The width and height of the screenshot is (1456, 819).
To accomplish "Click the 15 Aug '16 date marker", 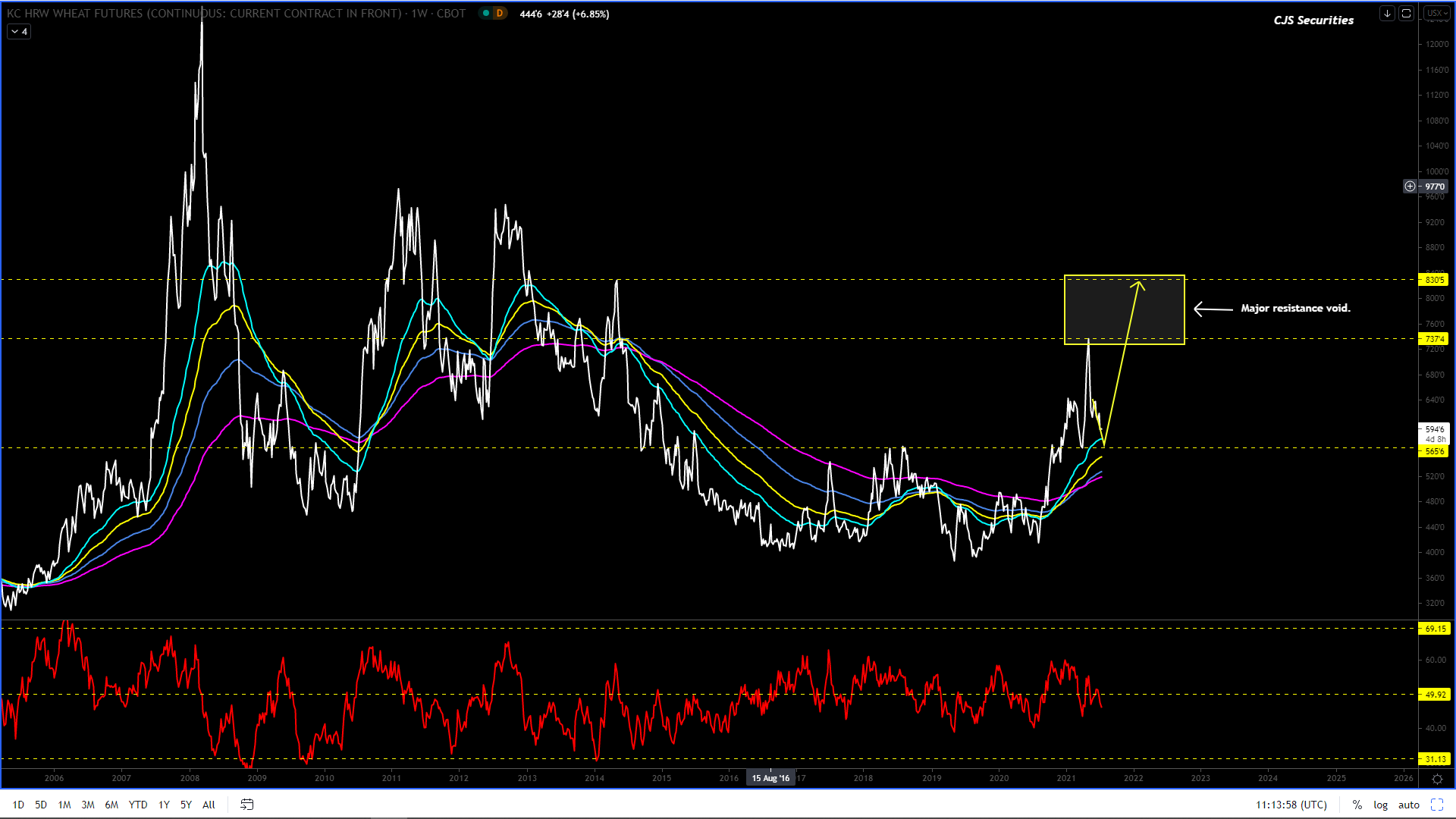I will pyautogui.click(x=770, y=778).
